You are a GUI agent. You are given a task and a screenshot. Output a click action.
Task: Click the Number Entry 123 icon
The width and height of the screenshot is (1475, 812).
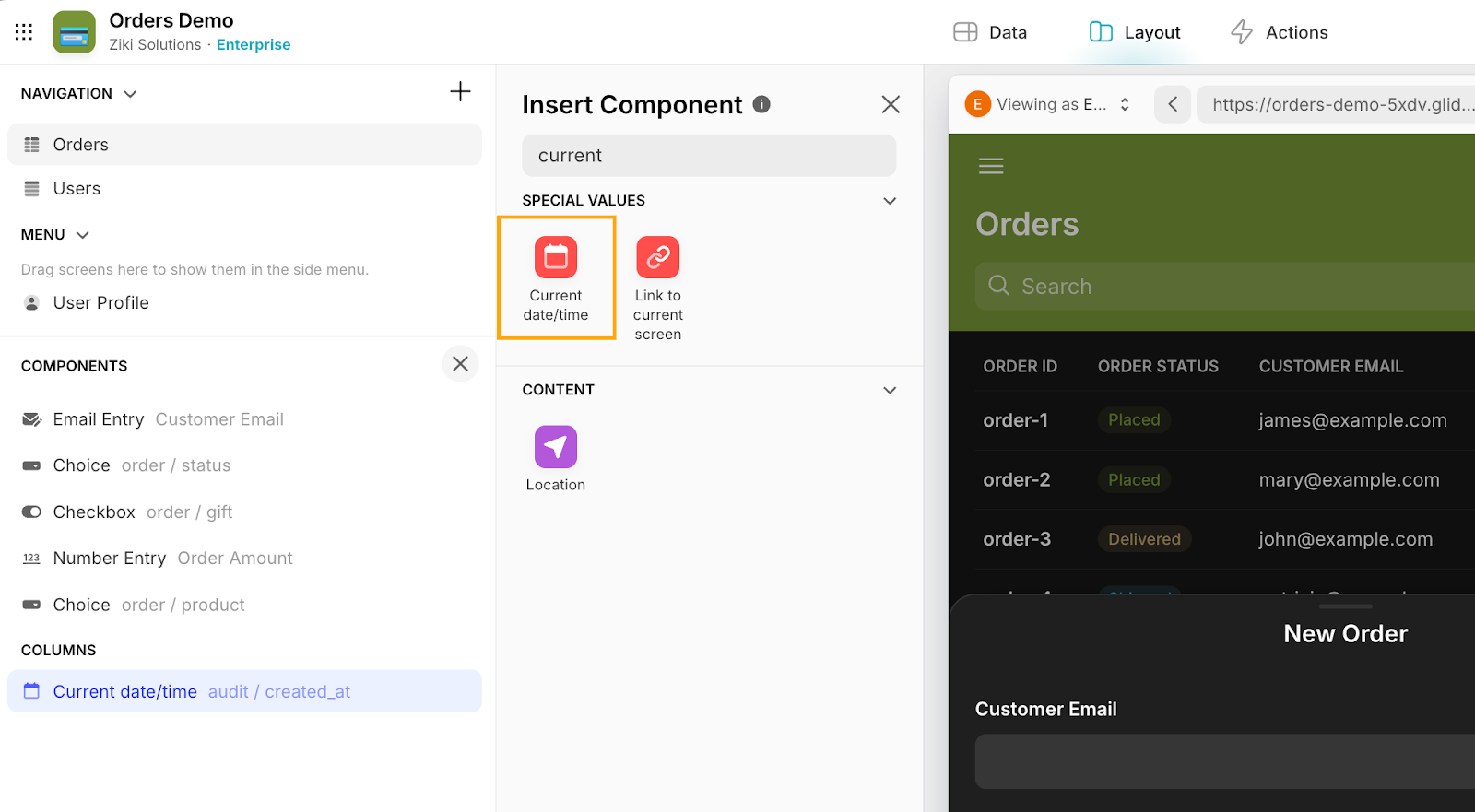pos(31,558)
